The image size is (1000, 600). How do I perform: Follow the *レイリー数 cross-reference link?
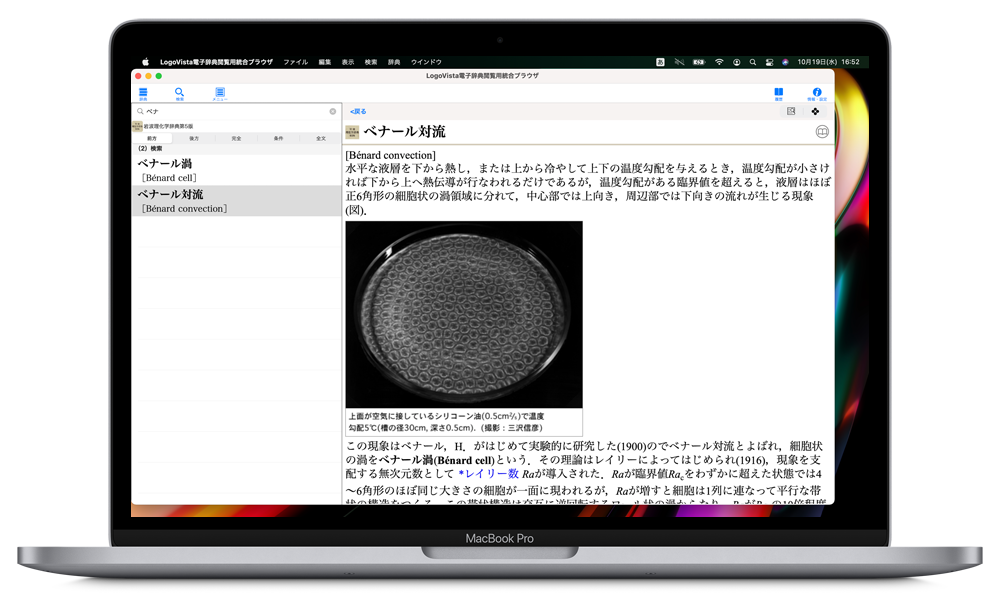489,474
